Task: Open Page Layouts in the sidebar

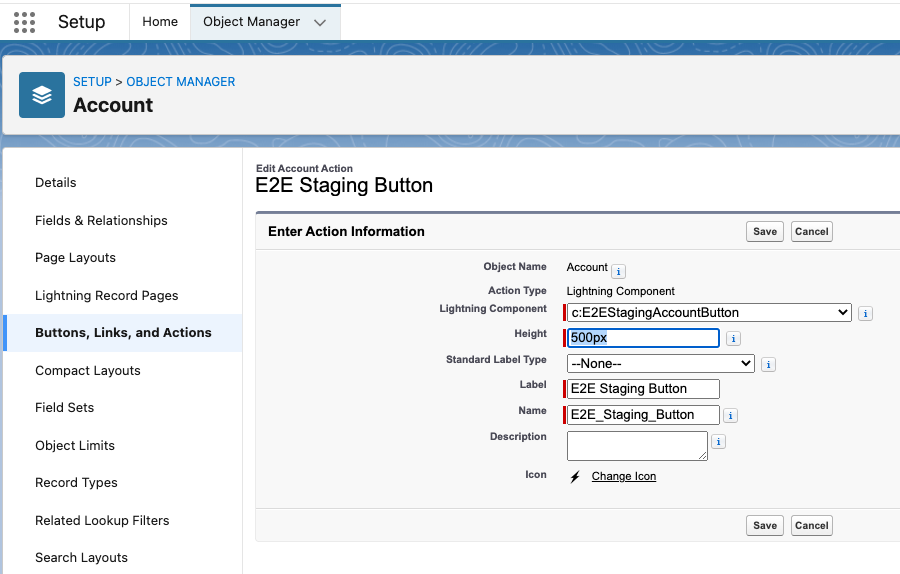Action: tap(75, 258)
